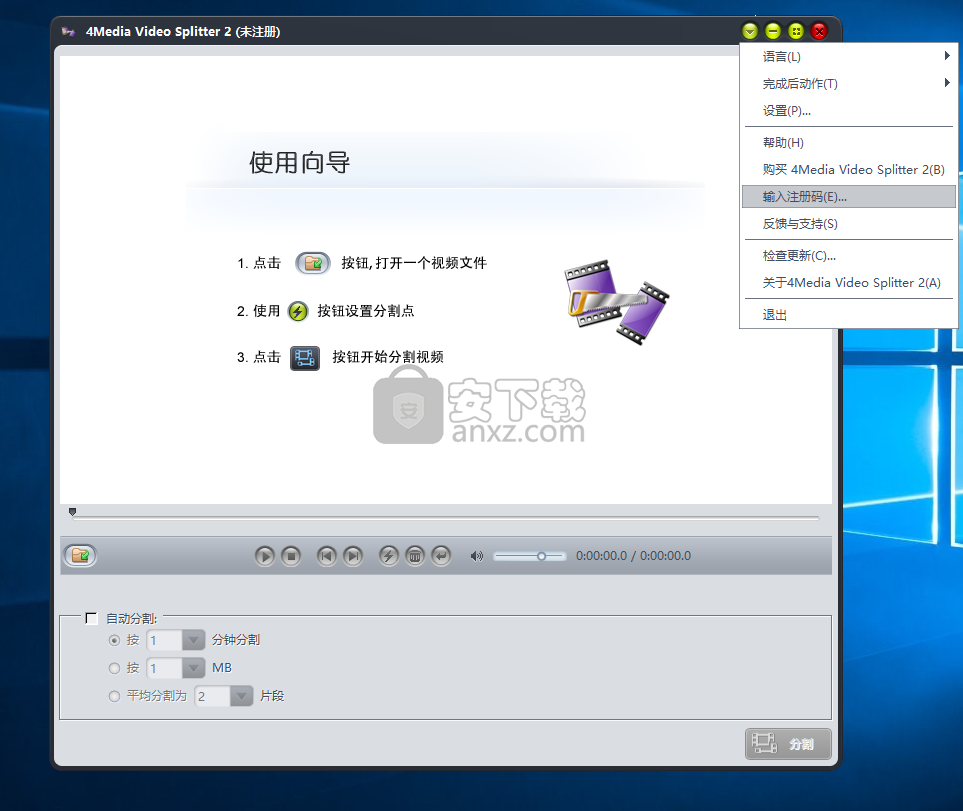Choose 购买 4Media Video Splitter 2(B)
963x811 pixels.
849,169
